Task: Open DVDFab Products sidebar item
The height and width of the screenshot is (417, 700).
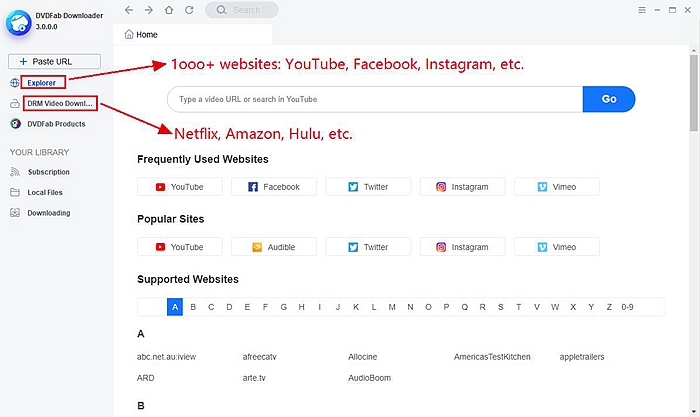Action: click(x=56, y=124)
